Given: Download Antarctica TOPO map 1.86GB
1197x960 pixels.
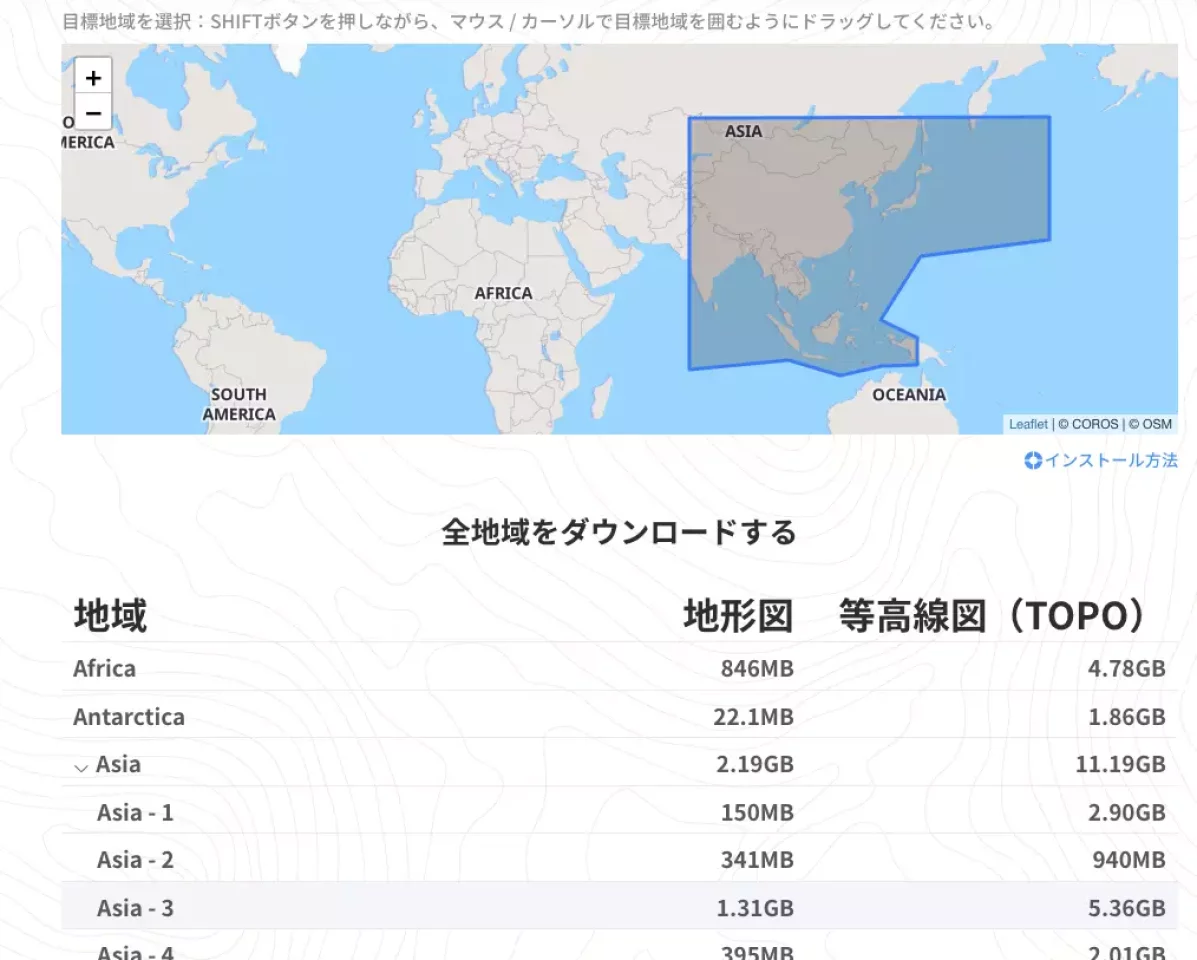Looking at the screenshot, I should pyautogui.click(x=1126, y=717).
